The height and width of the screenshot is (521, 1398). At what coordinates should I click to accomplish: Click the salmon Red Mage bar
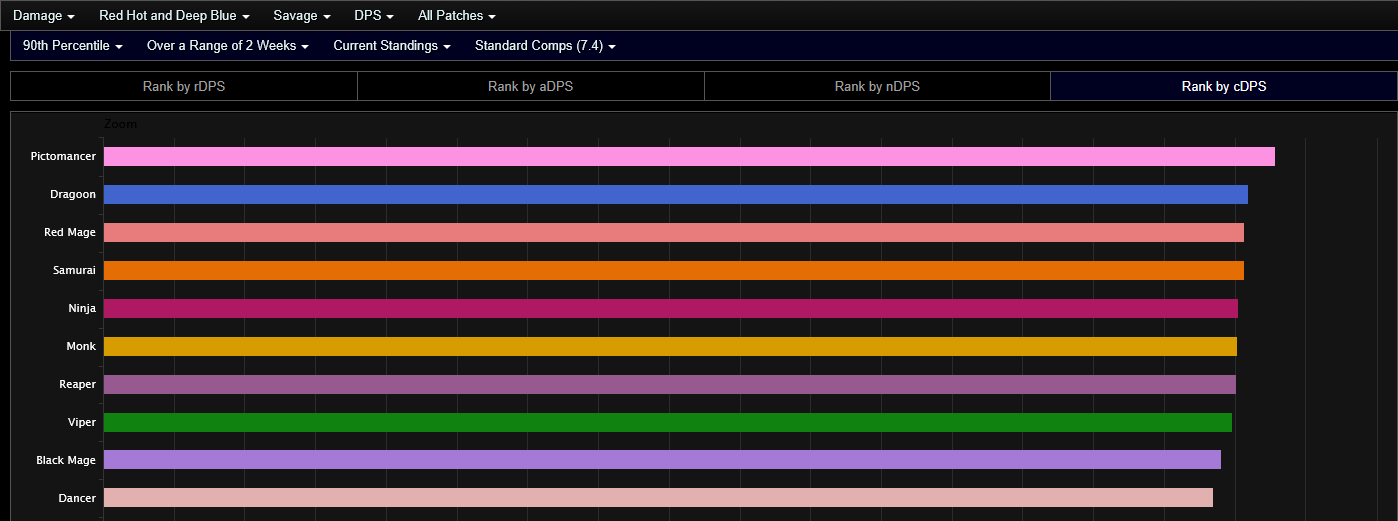[x=674, y=232]
